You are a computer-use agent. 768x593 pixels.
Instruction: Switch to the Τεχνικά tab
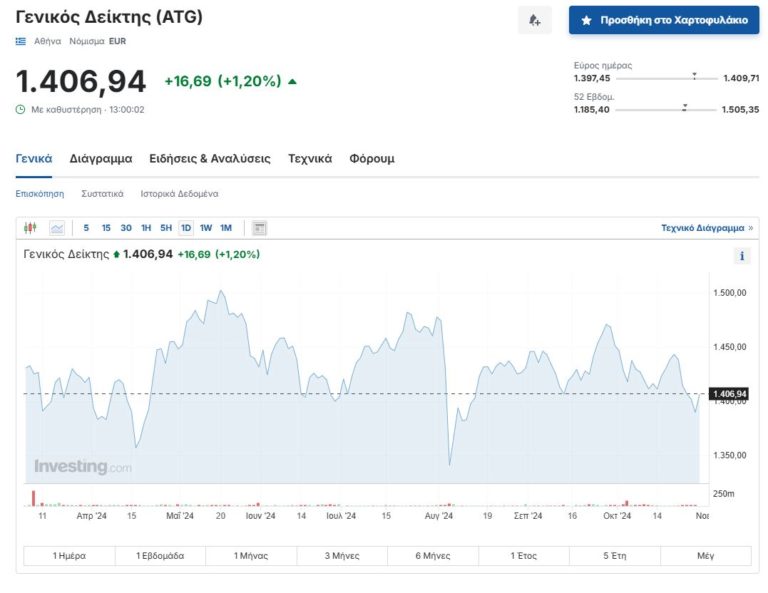(310, 158)
